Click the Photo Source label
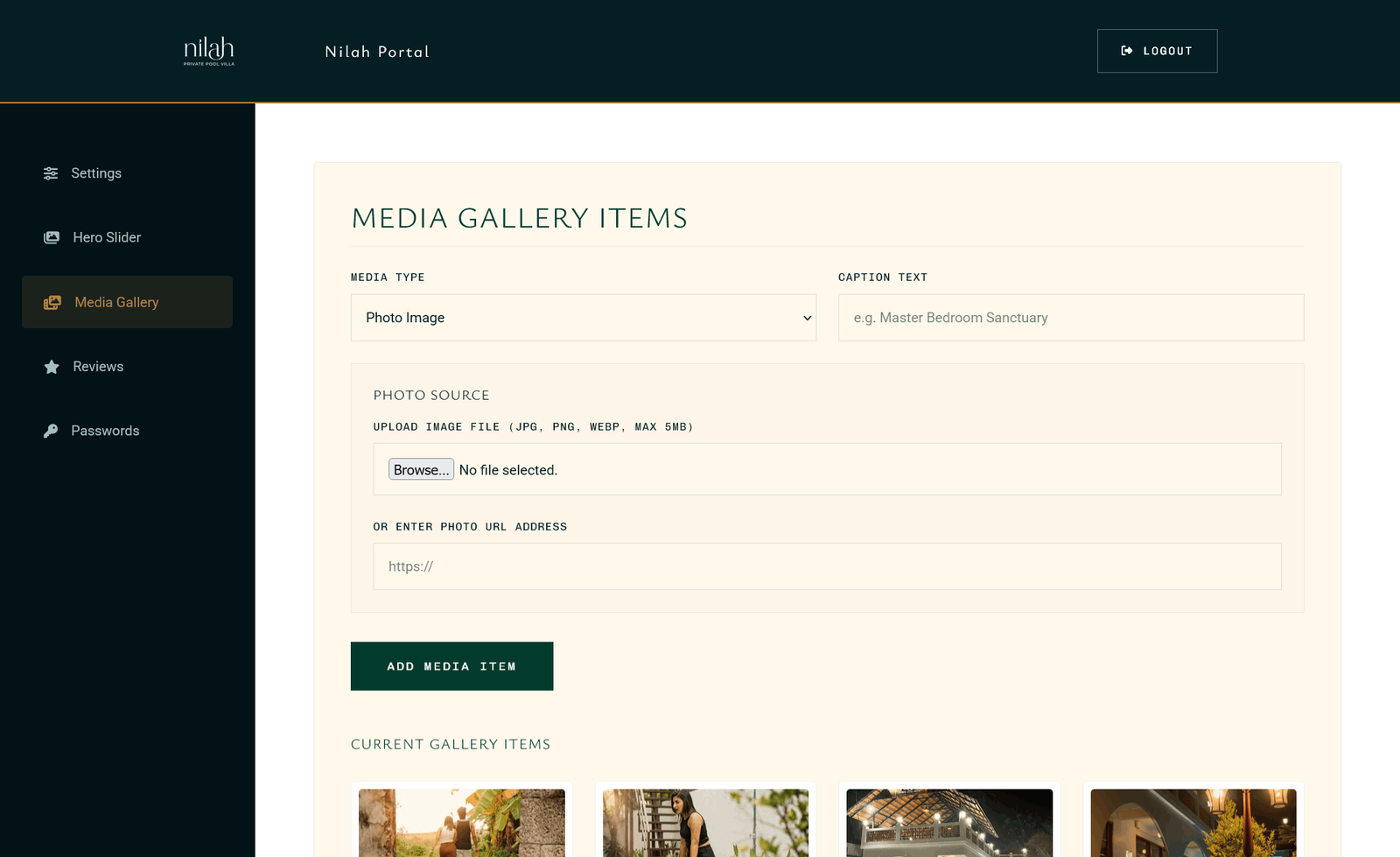This screenshot has height=857, width=1400. pos(431,396)
